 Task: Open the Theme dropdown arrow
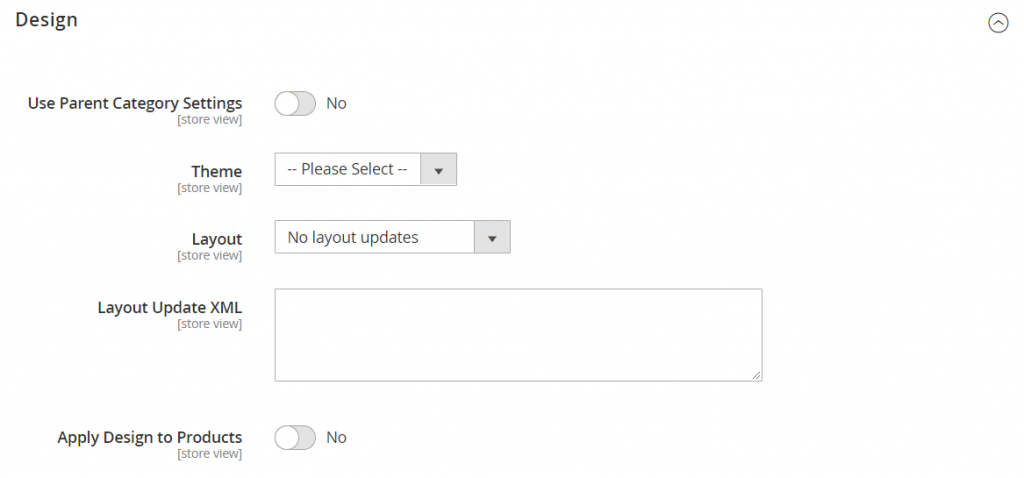coord(438,170)
